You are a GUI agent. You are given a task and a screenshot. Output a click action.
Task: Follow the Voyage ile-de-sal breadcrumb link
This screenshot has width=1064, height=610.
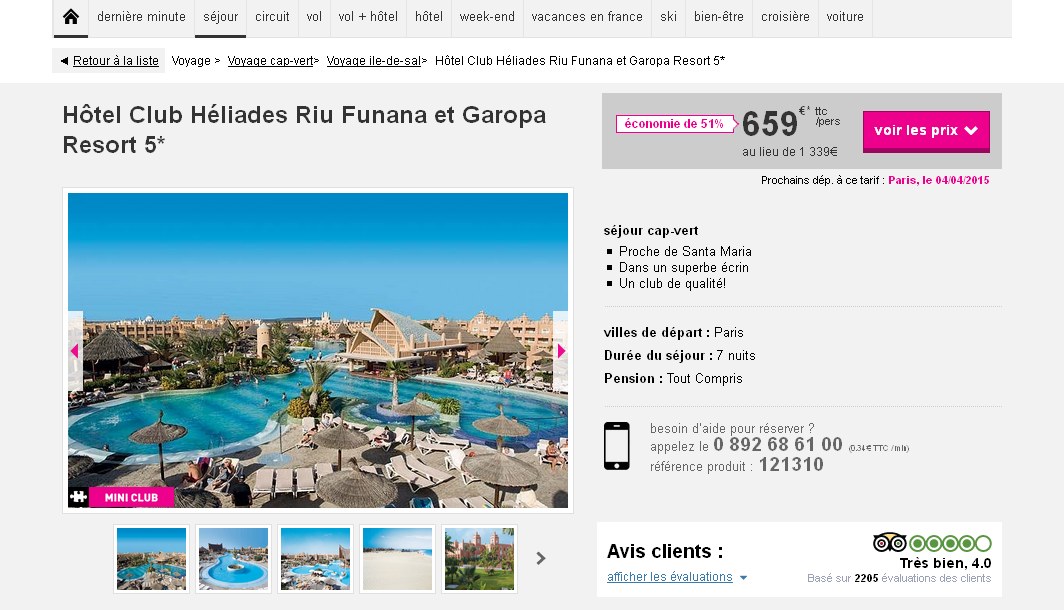coord(374,61)
